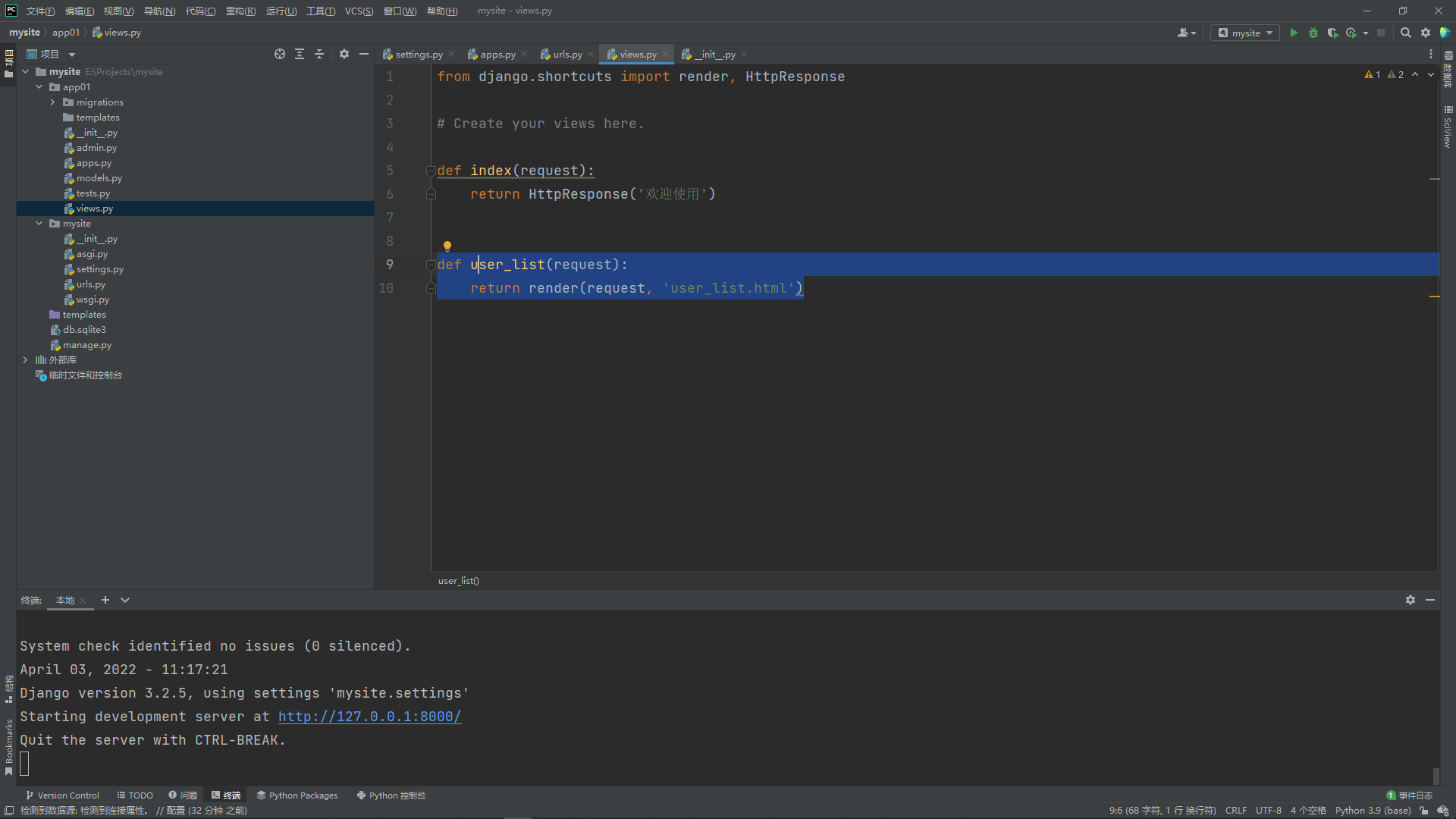Start debugging with the bug icon
Viewport: 1456px width, 819px height.
[x=1313, y=33]
